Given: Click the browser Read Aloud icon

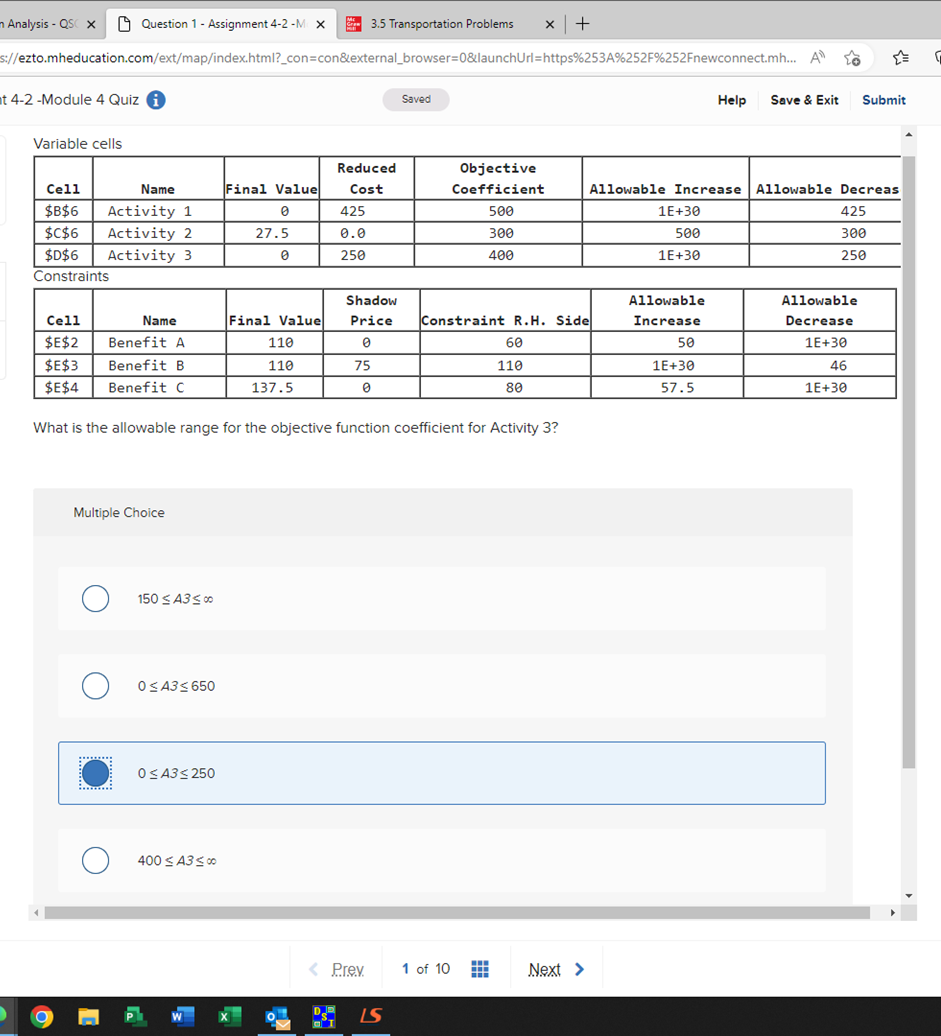Looking at the screenshot, I should 817,58.
